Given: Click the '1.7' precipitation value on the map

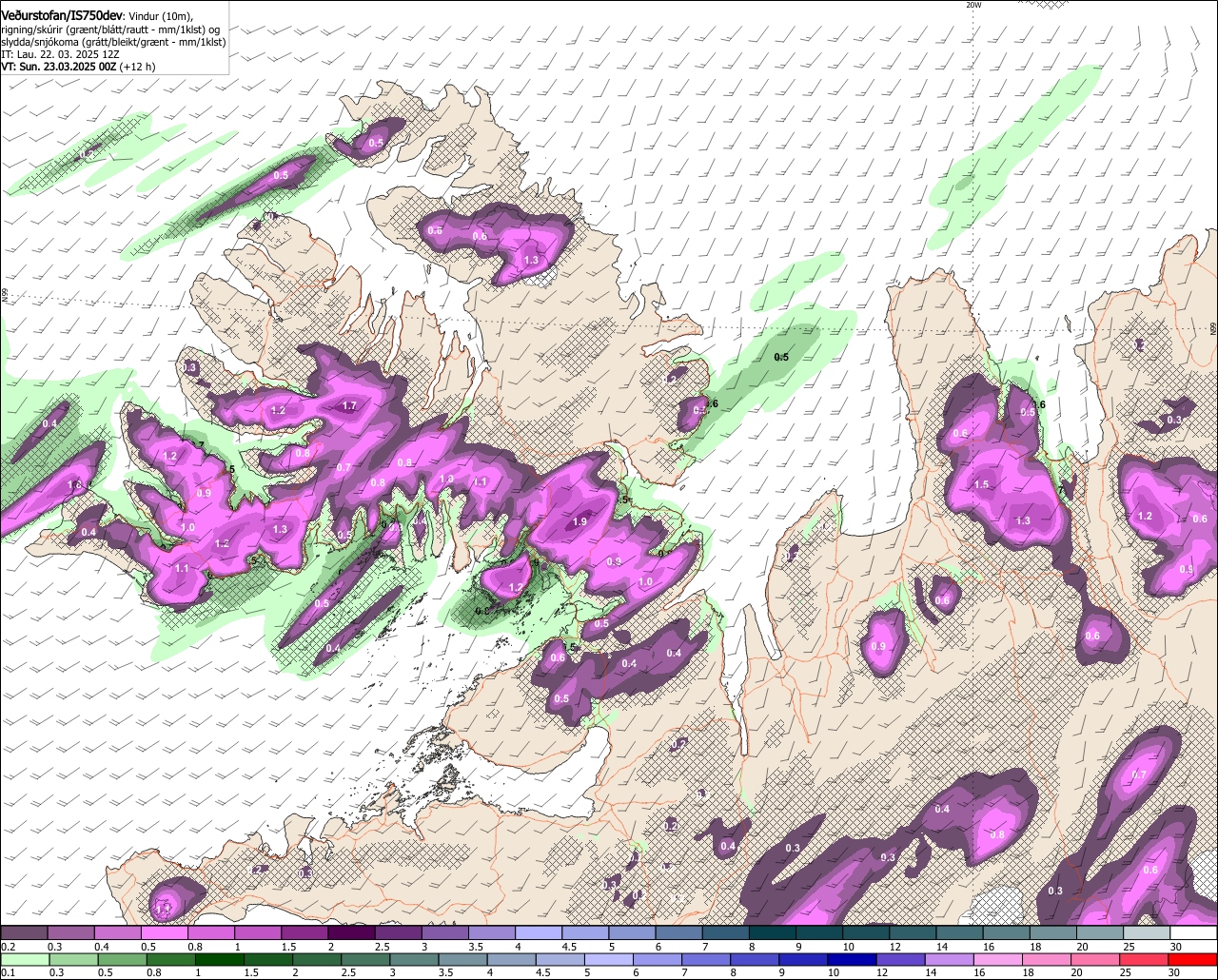Looking at the screenshot, I should tap(349, 406).
